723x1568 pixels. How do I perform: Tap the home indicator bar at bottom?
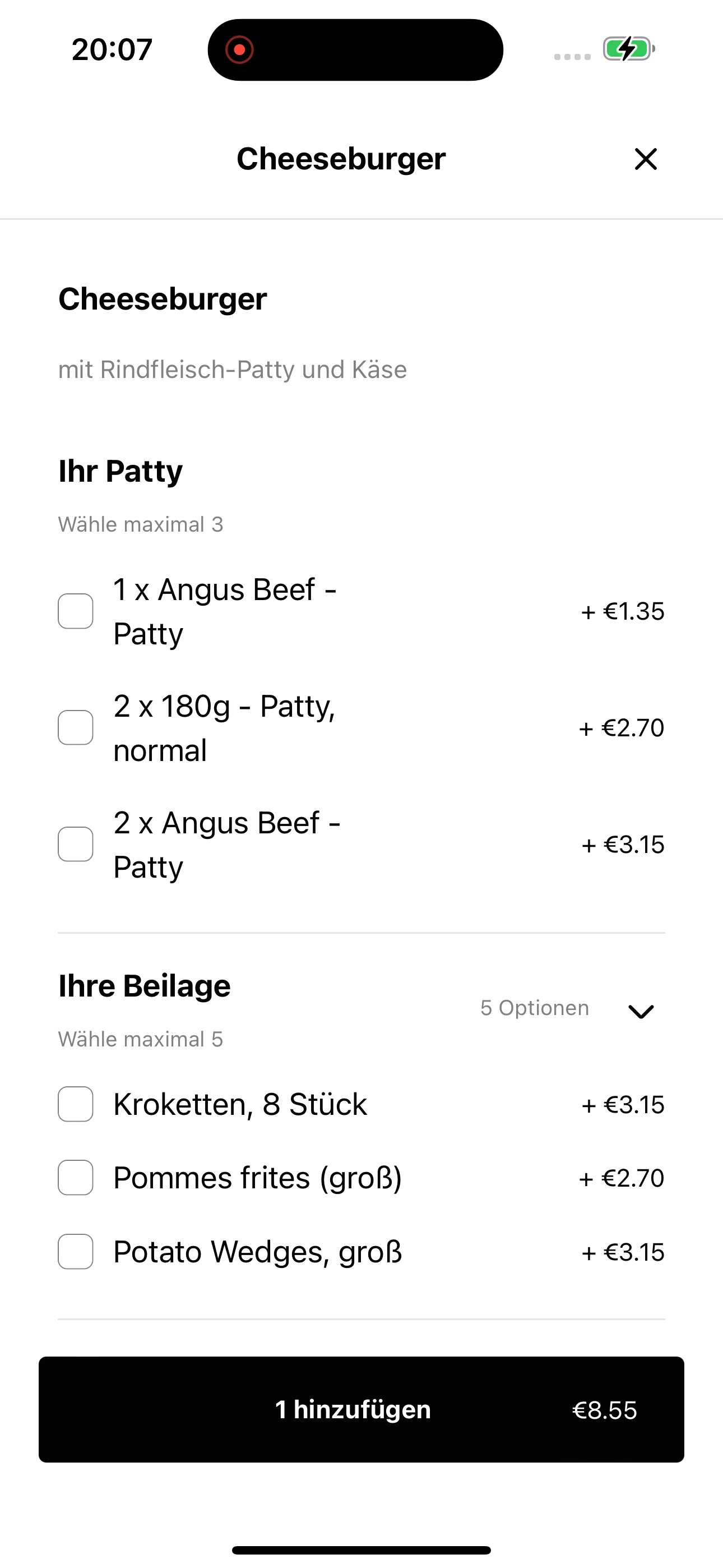[x=361, y=1551]
